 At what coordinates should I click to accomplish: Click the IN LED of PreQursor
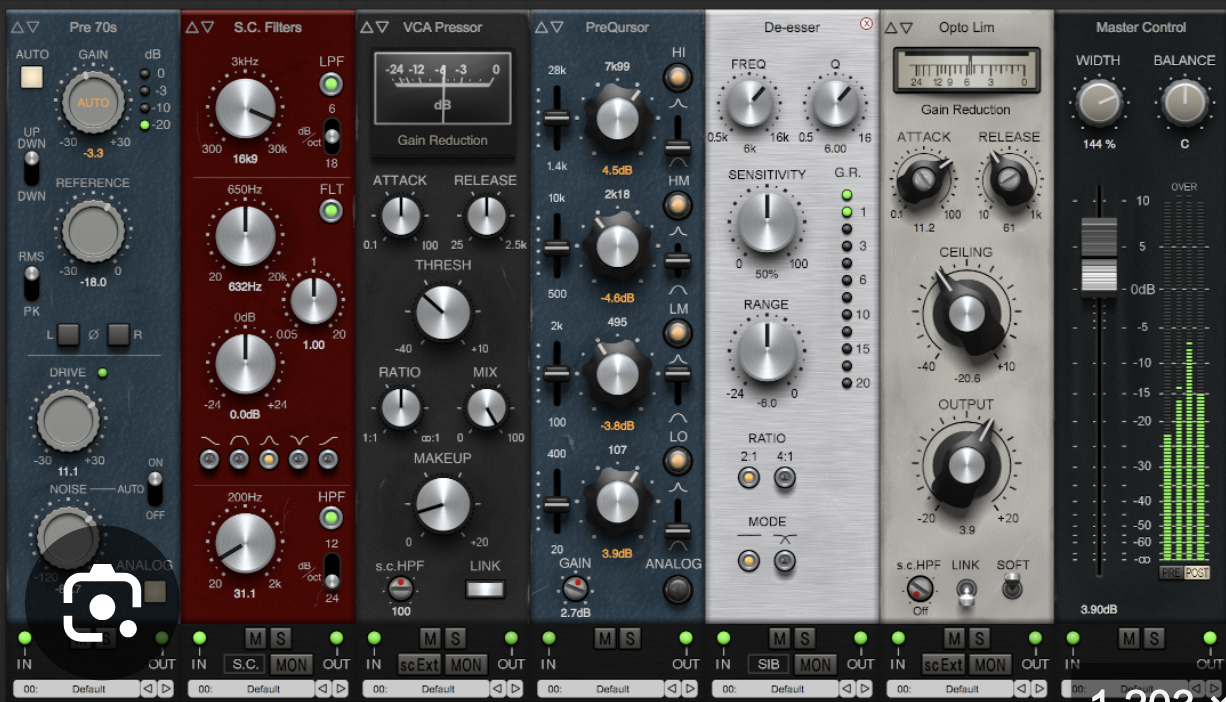click(548, 638)
